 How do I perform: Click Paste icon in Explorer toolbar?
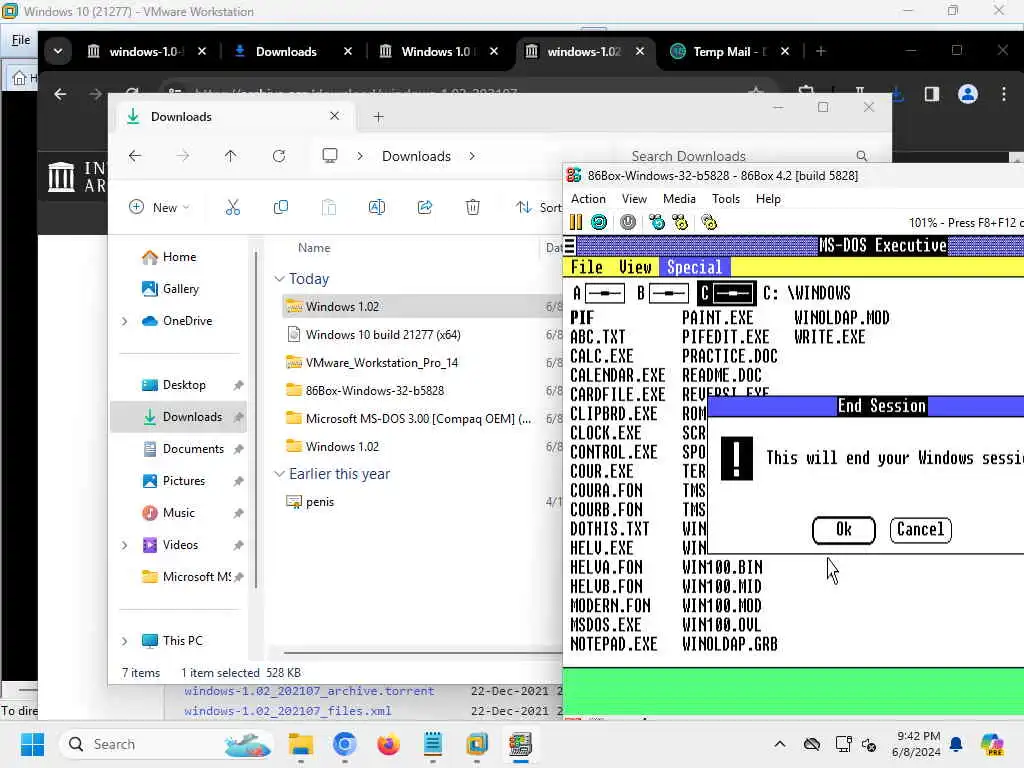click(x=328, y=208)
